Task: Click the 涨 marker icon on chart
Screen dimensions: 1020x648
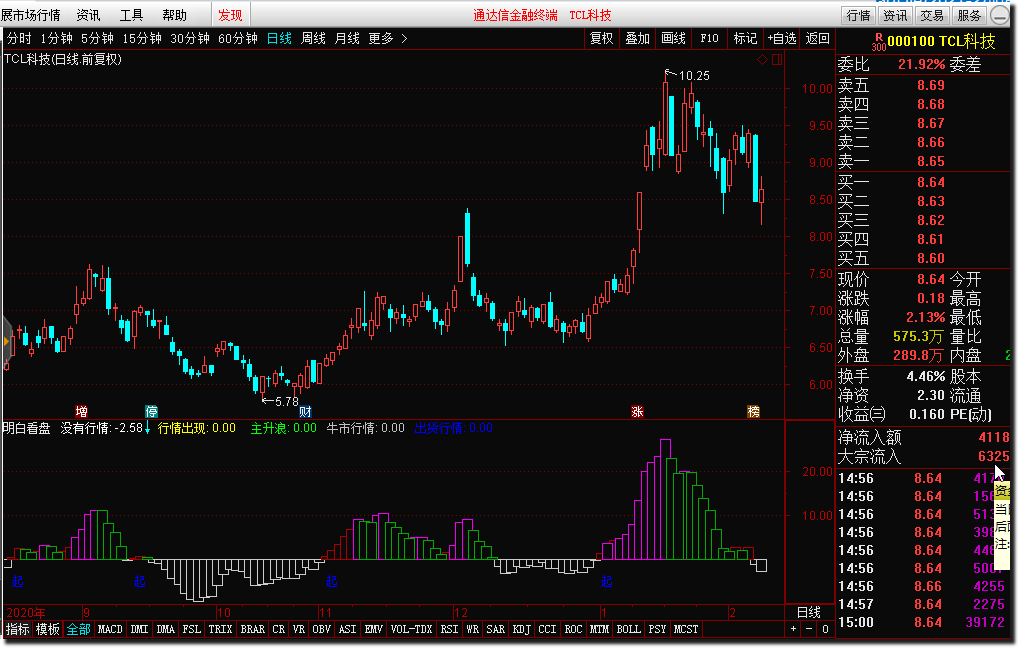Action: 637,411
